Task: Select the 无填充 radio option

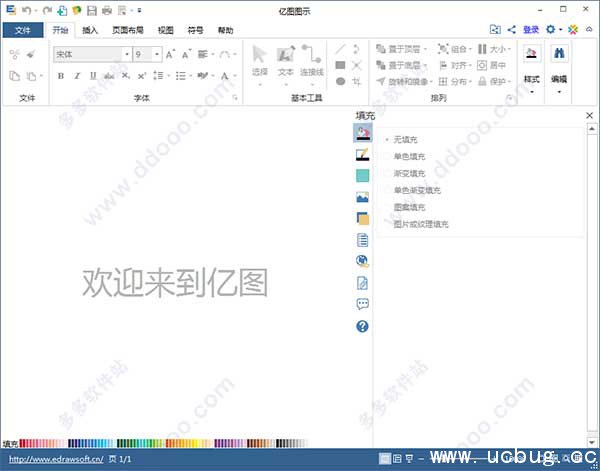Action: (x=388, y=139)
